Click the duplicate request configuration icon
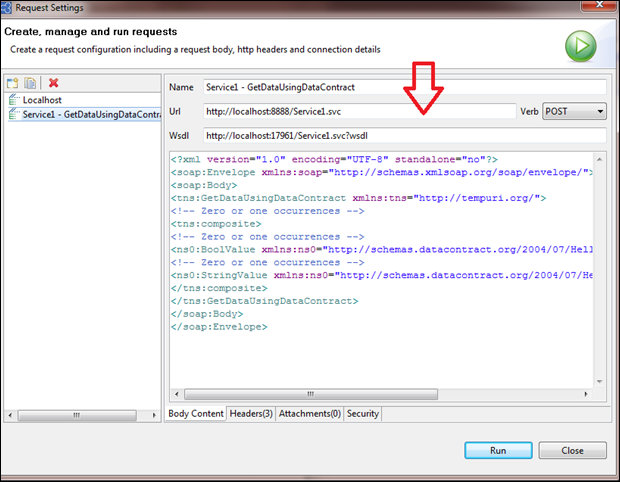 click(x=30, y=83)
